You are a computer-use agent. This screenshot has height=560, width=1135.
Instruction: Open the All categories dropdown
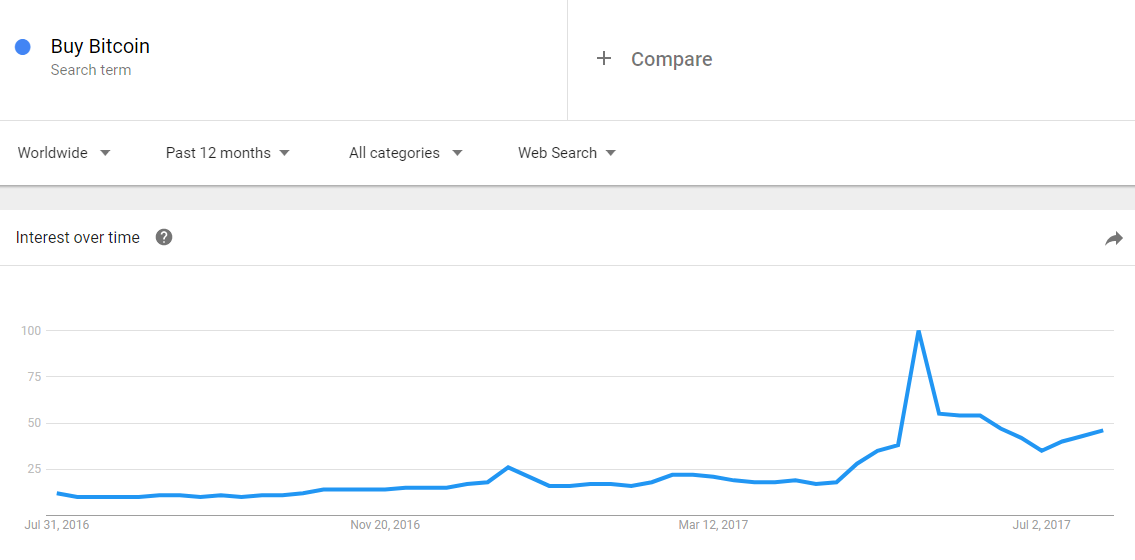pos(405,153)
